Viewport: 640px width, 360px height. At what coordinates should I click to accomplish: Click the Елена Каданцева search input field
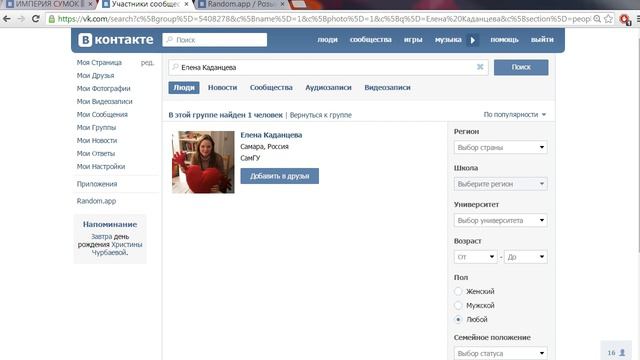[x=328, y=67]
